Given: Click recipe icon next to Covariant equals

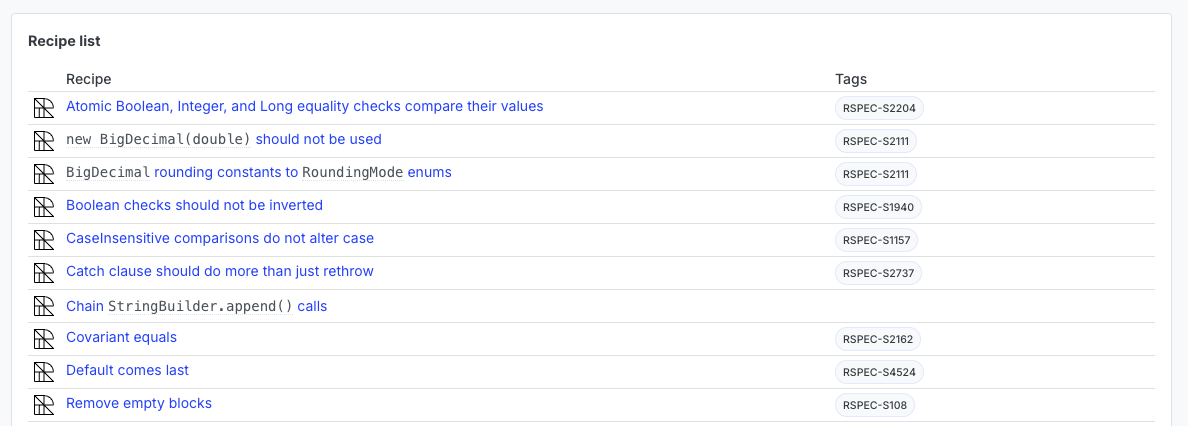Looking at the screenshot, I should pos(44,339).
